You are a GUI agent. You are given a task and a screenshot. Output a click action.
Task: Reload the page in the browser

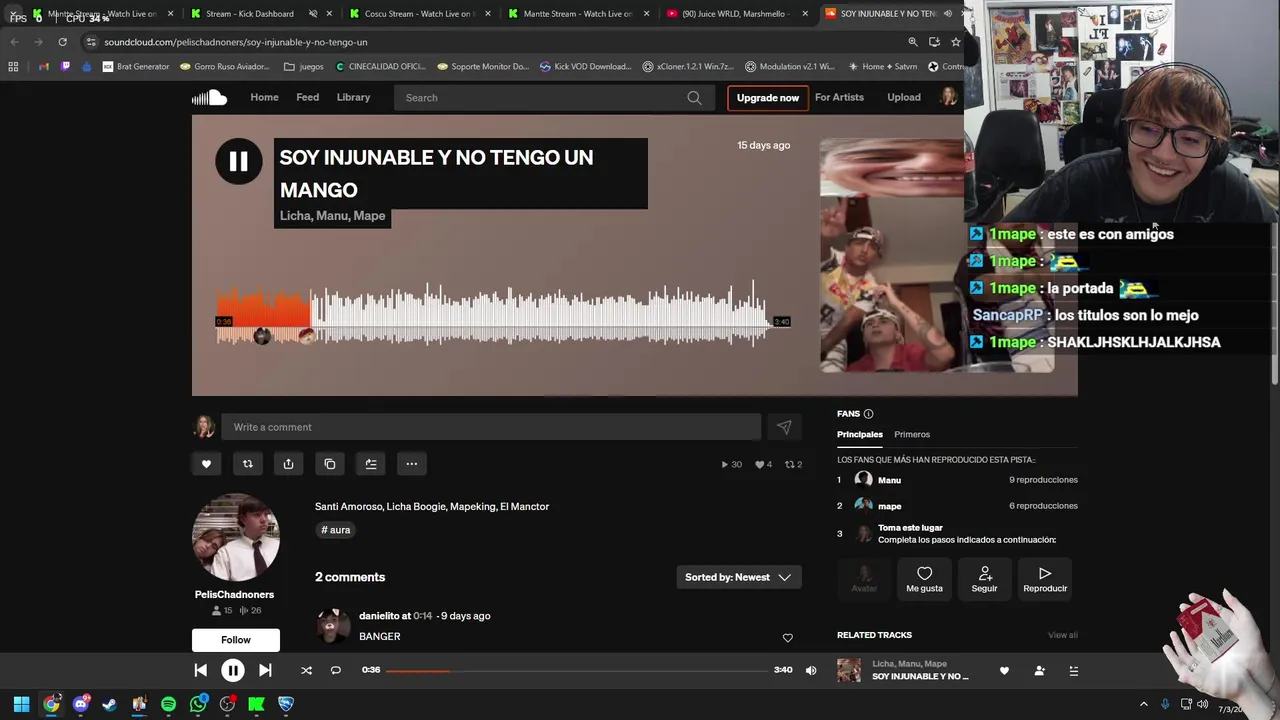[x=62, y=42]
